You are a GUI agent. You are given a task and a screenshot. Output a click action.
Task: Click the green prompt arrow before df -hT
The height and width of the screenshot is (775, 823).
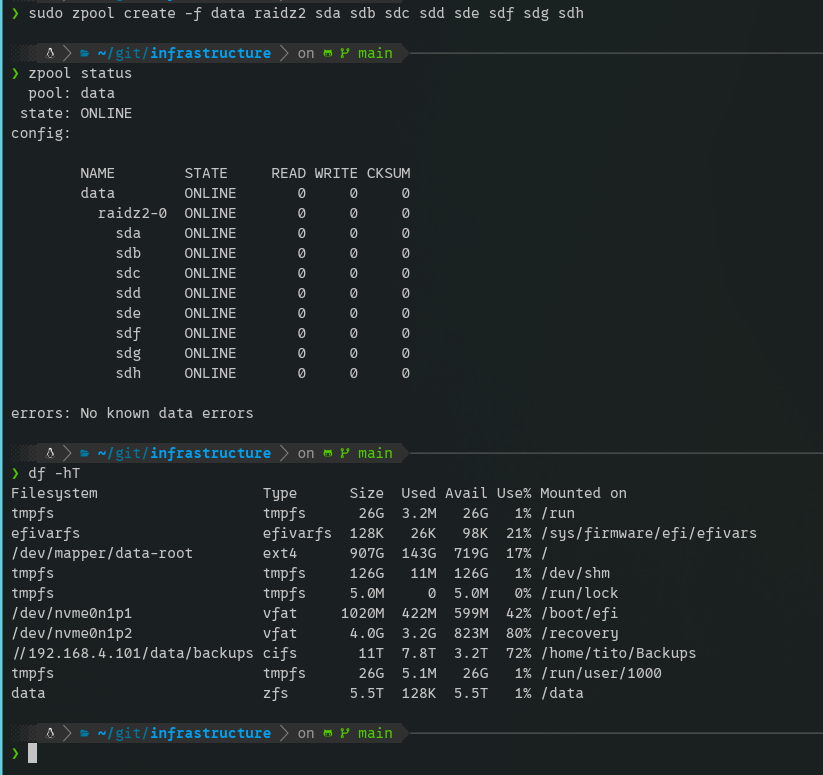[15, 473]
